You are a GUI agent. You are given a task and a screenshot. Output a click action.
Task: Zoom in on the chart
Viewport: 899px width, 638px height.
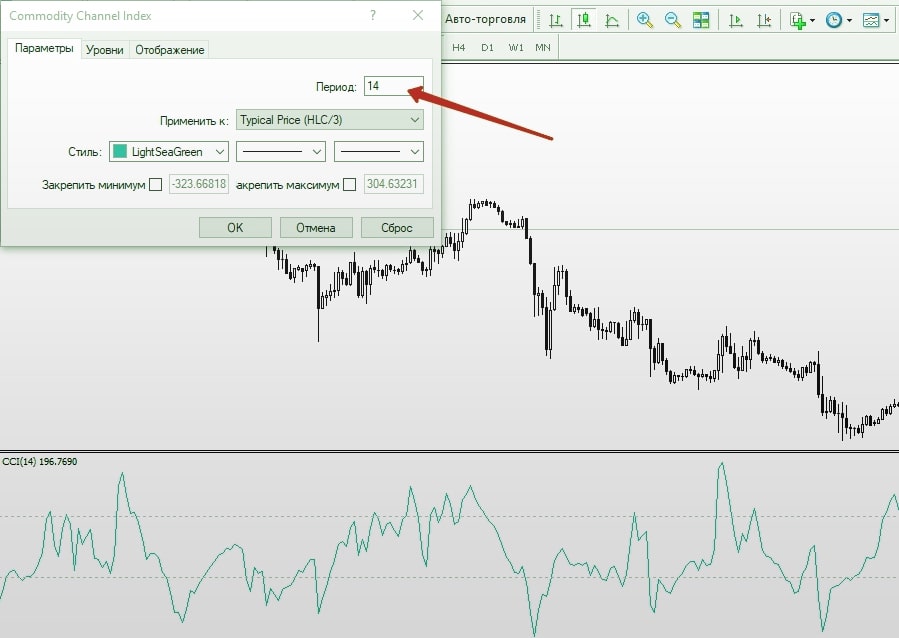pos(645,20)
